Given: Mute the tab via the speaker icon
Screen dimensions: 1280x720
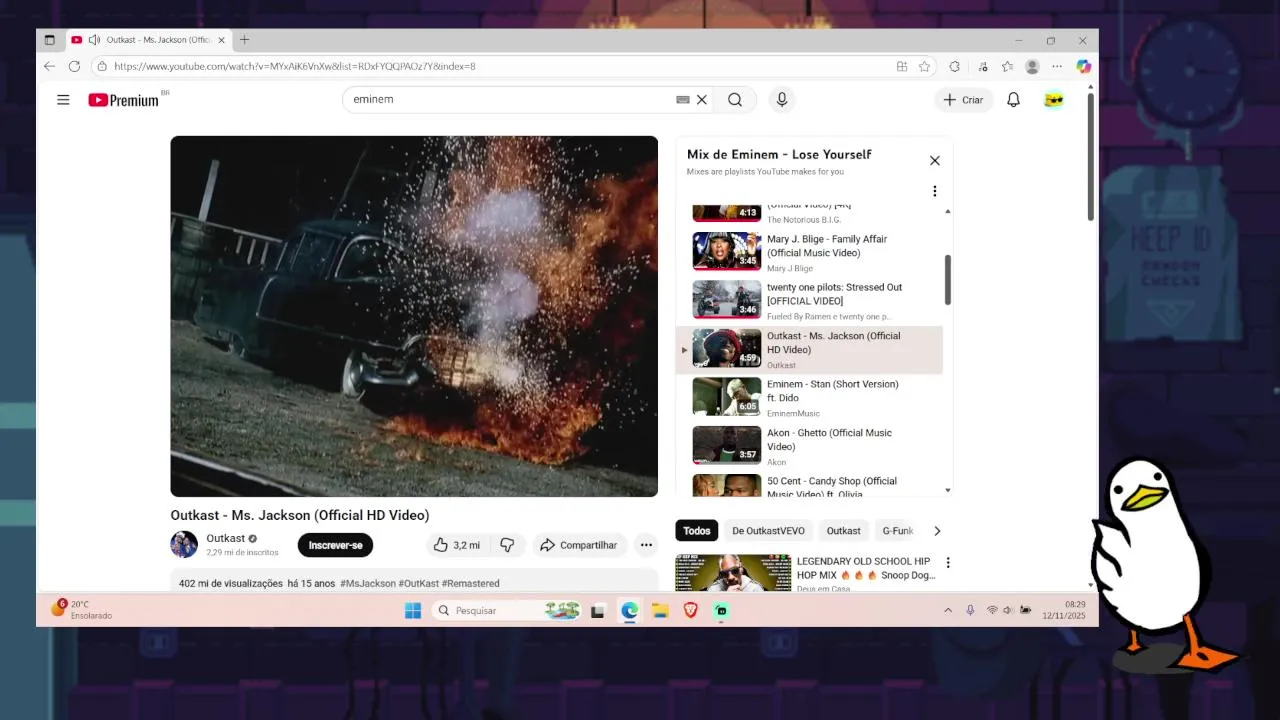Looking at the screenshot, I should pyautogui.click(x=94, y=40).
